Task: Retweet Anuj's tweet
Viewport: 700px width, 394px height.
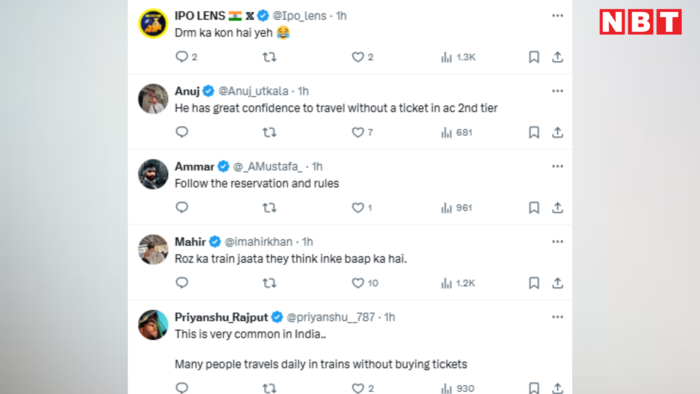Action: 269,132
